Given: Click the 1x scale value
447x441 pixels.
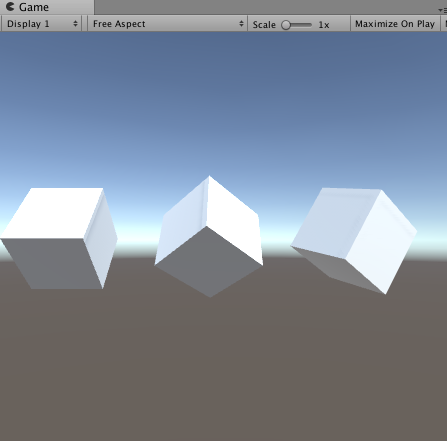Looking at the screenshot, I should (324, 25).
